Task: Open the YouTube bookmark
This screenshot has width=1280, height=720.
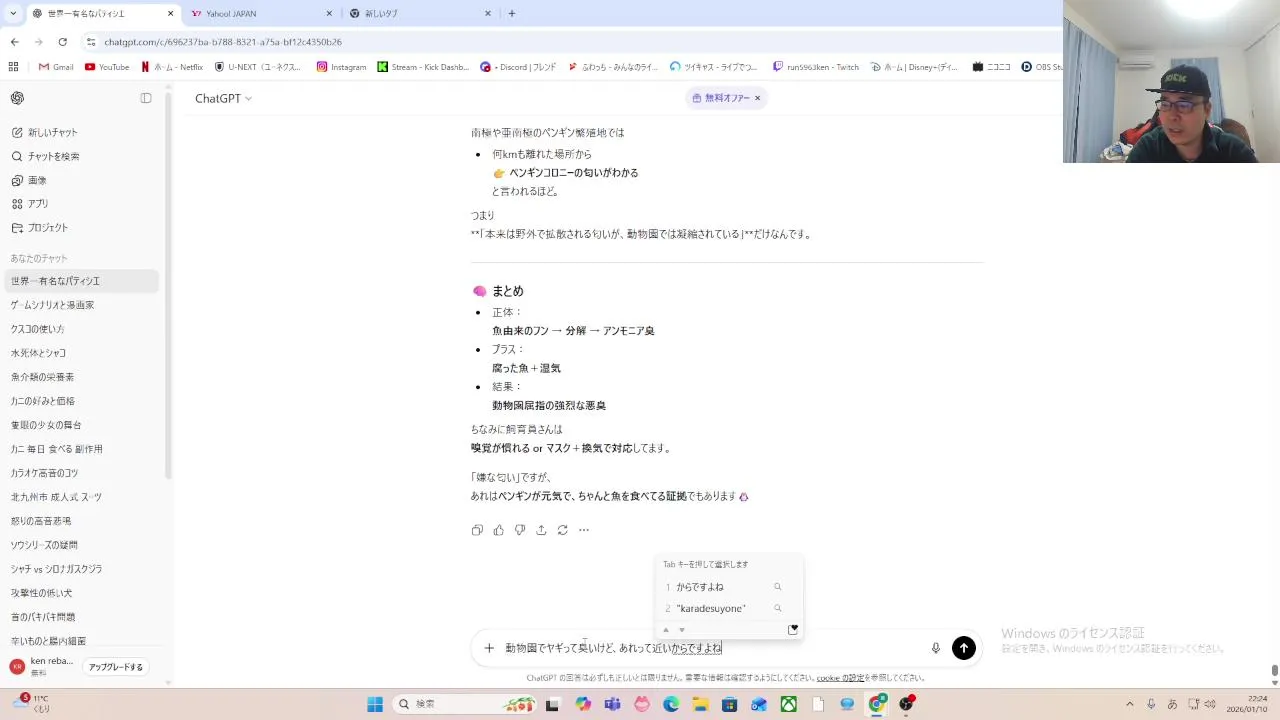Action: pyautogui.click(x=107, y=67)
